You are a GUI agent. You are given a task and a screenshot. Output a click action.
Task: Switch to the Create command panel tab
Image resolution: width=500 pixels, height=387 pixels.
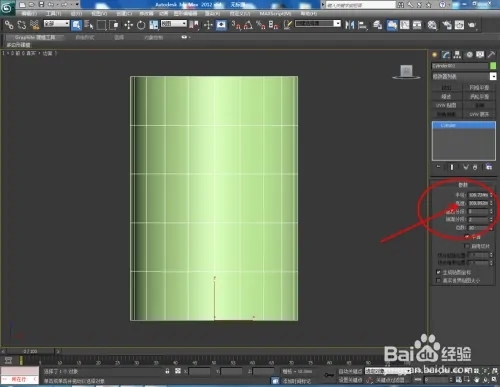click(x=434, y=55)
